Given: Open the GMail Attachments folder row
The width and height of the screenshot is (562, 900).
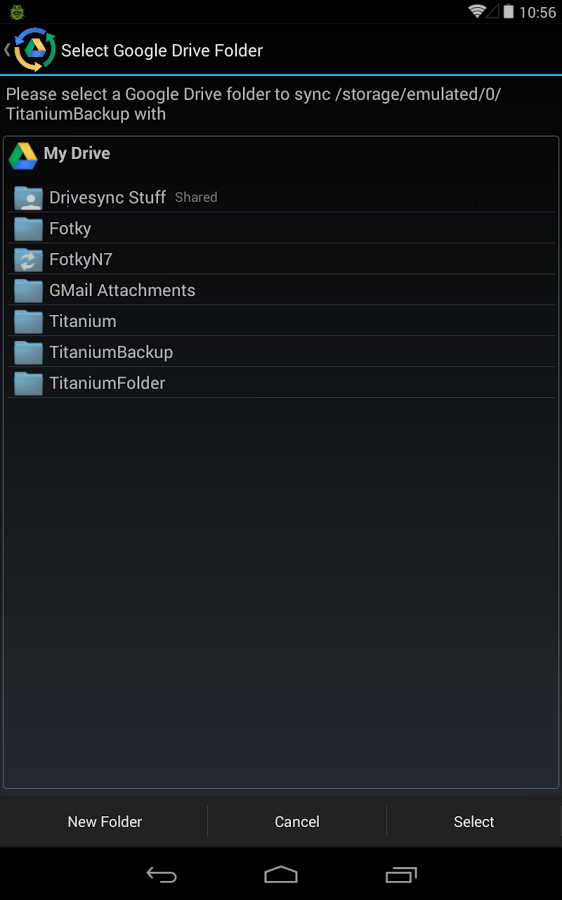Looking at the screenshot, I should click(x=281, y=290).
